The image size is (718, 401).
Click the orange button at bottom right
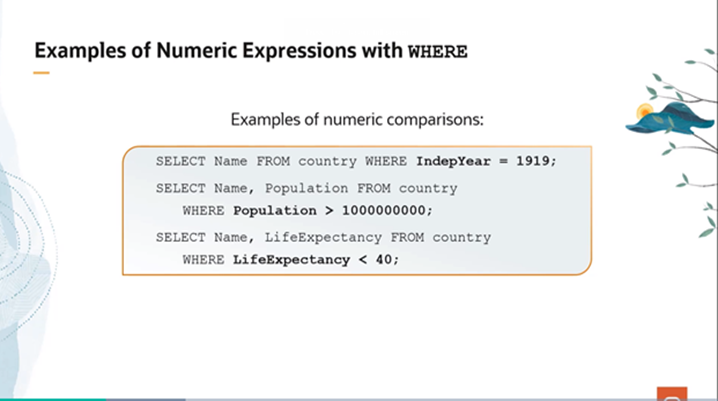672,394
